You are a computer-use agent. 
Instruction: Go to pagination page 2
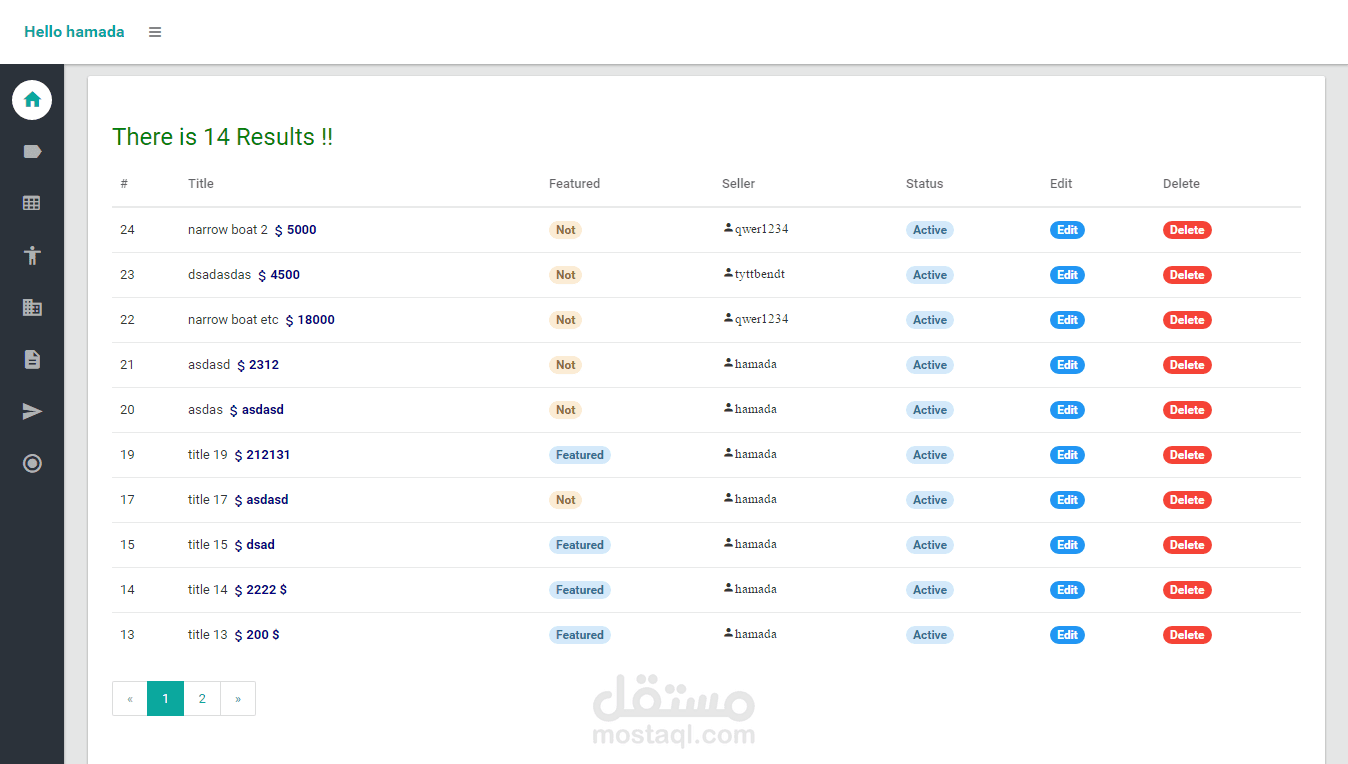202,699
